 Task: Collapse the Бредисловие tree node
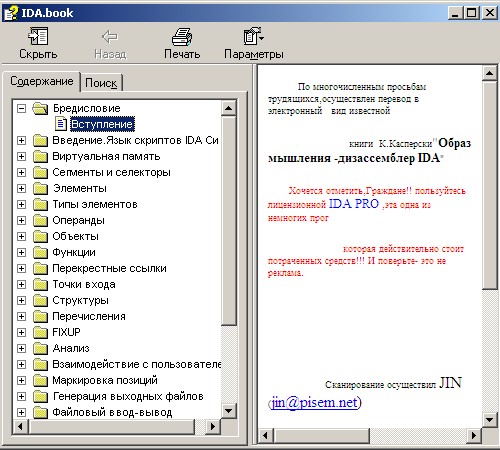[x=21, y=108]
